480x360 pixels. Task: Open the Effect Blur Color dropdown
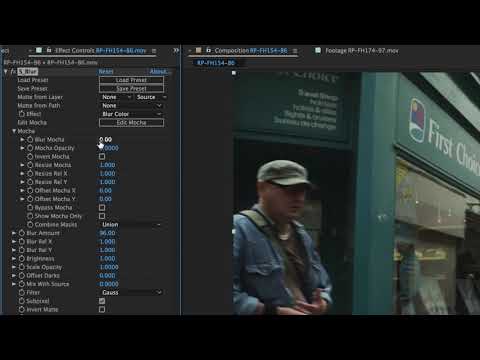[x=131, y=114]
